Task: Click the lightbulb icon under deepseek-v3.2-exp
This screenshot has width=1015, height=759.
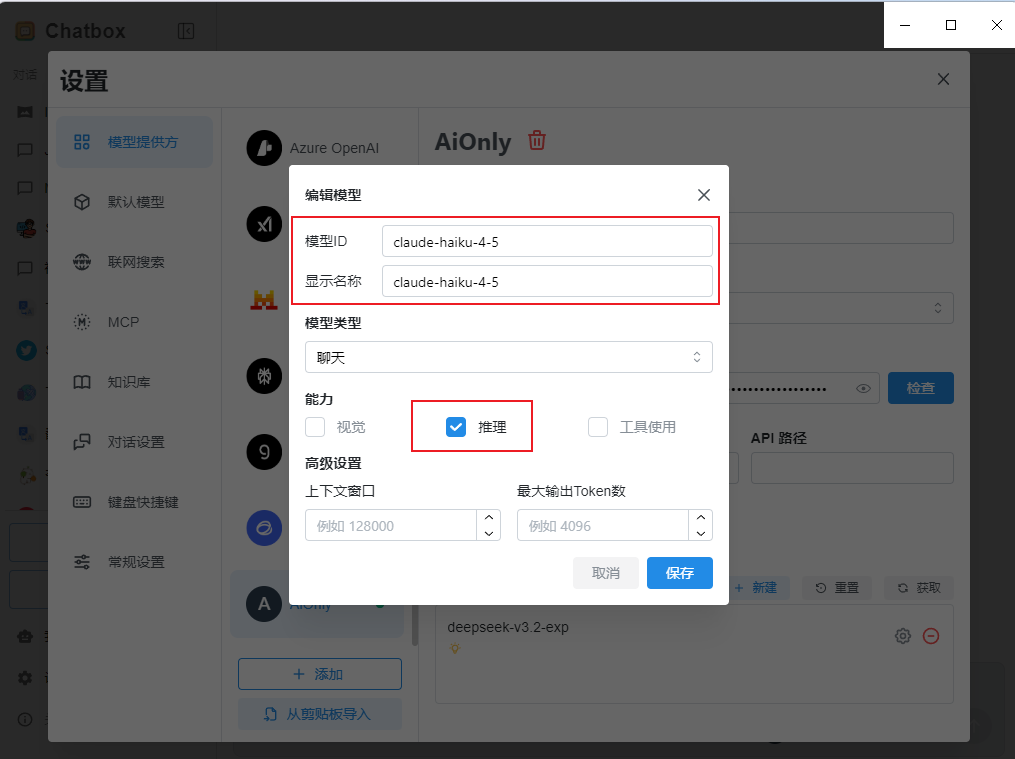Action: pos(455,648)
